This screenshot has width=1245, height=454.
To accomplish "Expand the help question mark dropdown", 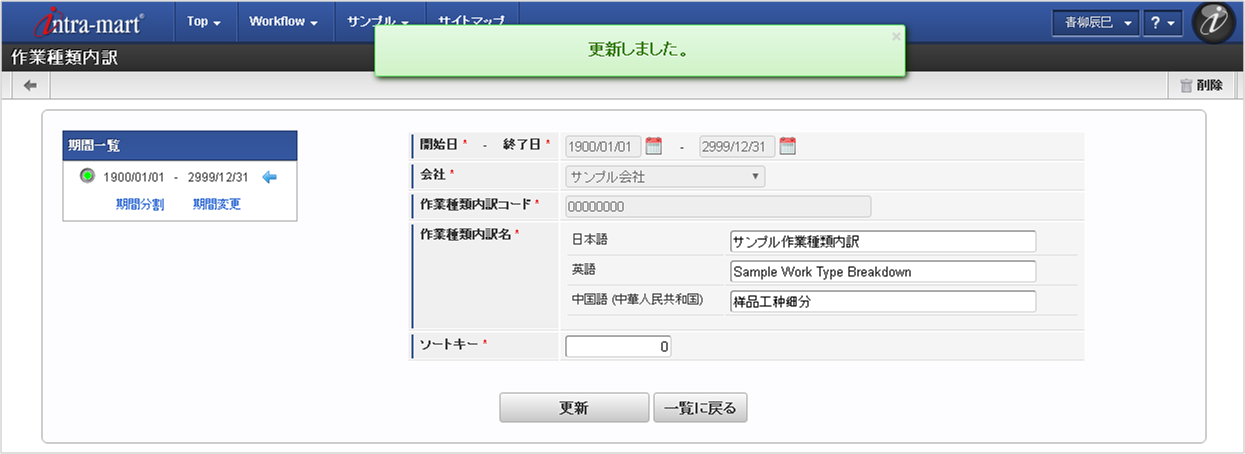I will tap(1164, 23).
